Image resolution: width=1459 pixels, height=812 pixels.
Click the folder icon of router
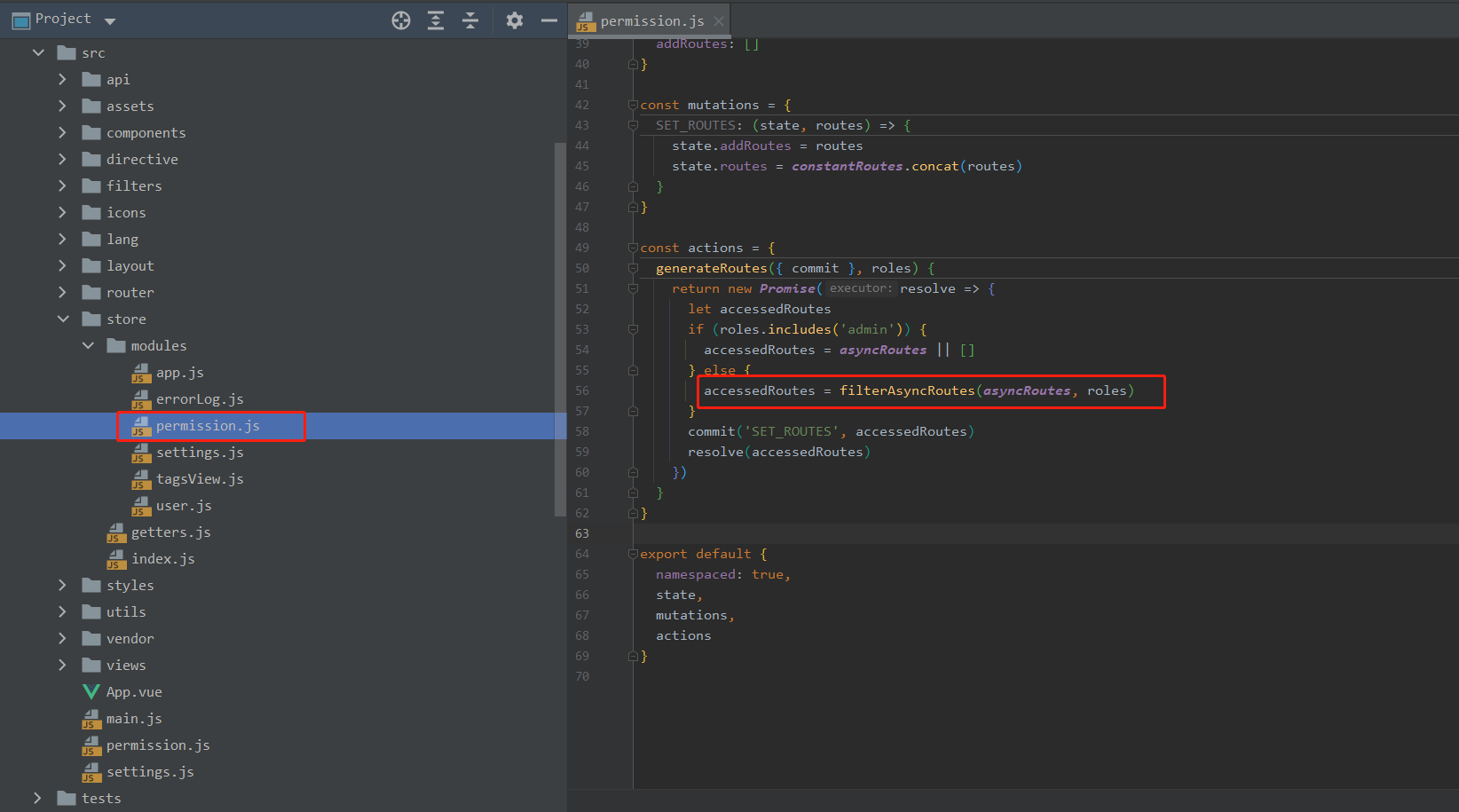coord(91,292)
